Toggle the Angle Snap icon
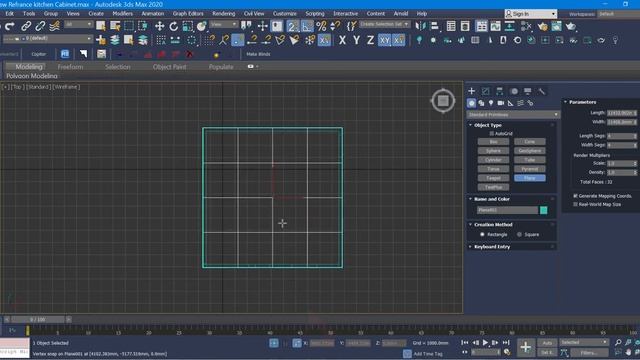This screenshot has height=360, width=640. pyautogui.click(x=307, y=27)
